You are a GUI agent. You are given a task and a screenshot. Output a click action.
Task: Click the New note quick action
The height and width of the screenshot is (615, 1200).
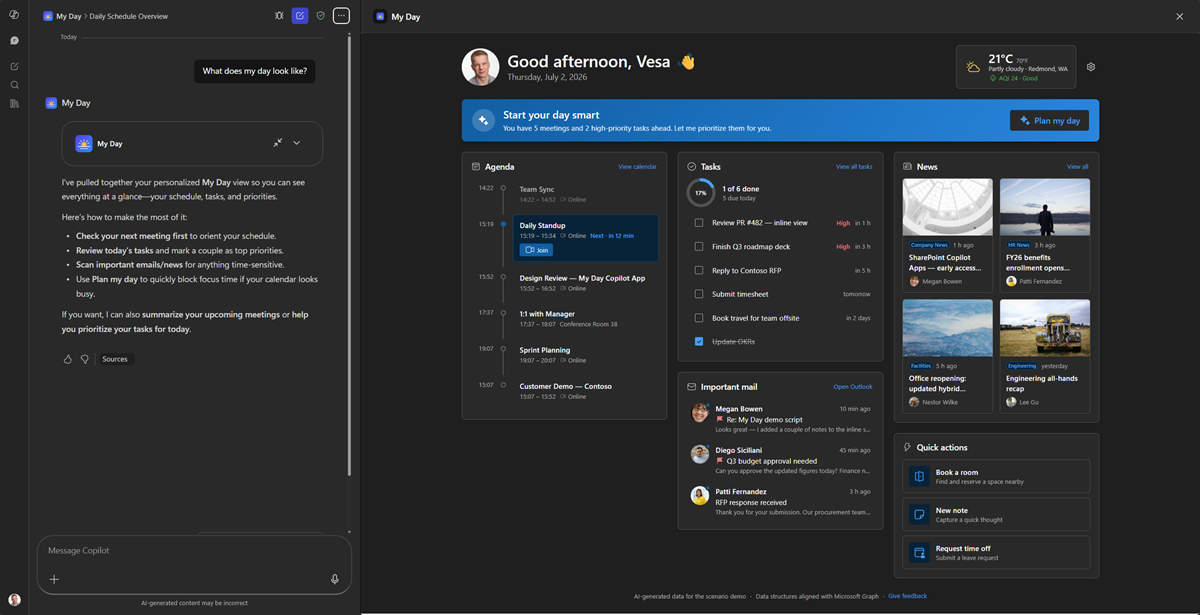(x=997, y=514)
